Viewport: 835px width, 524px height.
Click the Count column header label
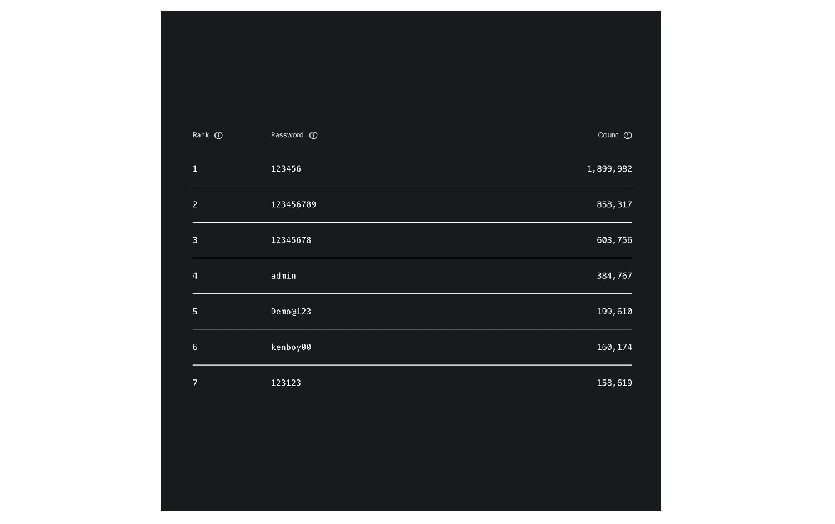coord(608,135)
